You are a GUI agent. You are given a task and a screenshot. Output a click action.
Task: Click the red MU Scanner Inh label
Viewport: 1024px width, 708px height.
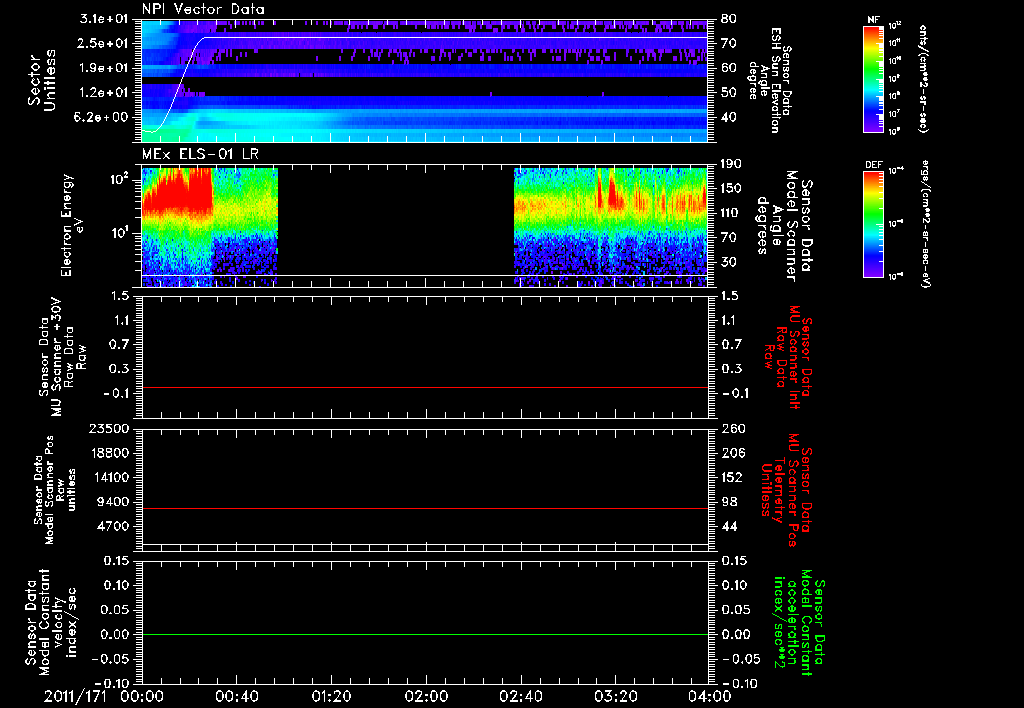[x=788, y=357]
